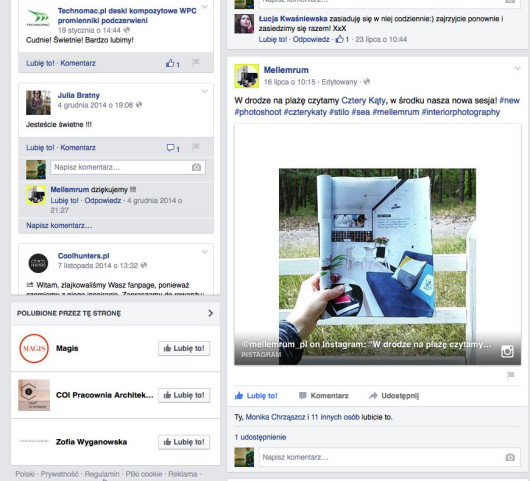Click the camera icon in Julia Bratny's comment box

click(x=196, y=167)
